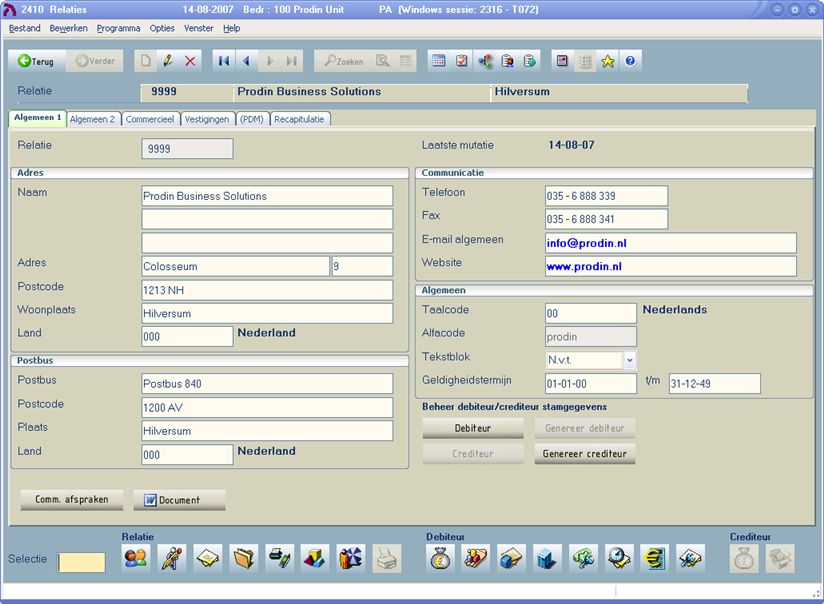Click the Document button with Word icon

point(179,499)
